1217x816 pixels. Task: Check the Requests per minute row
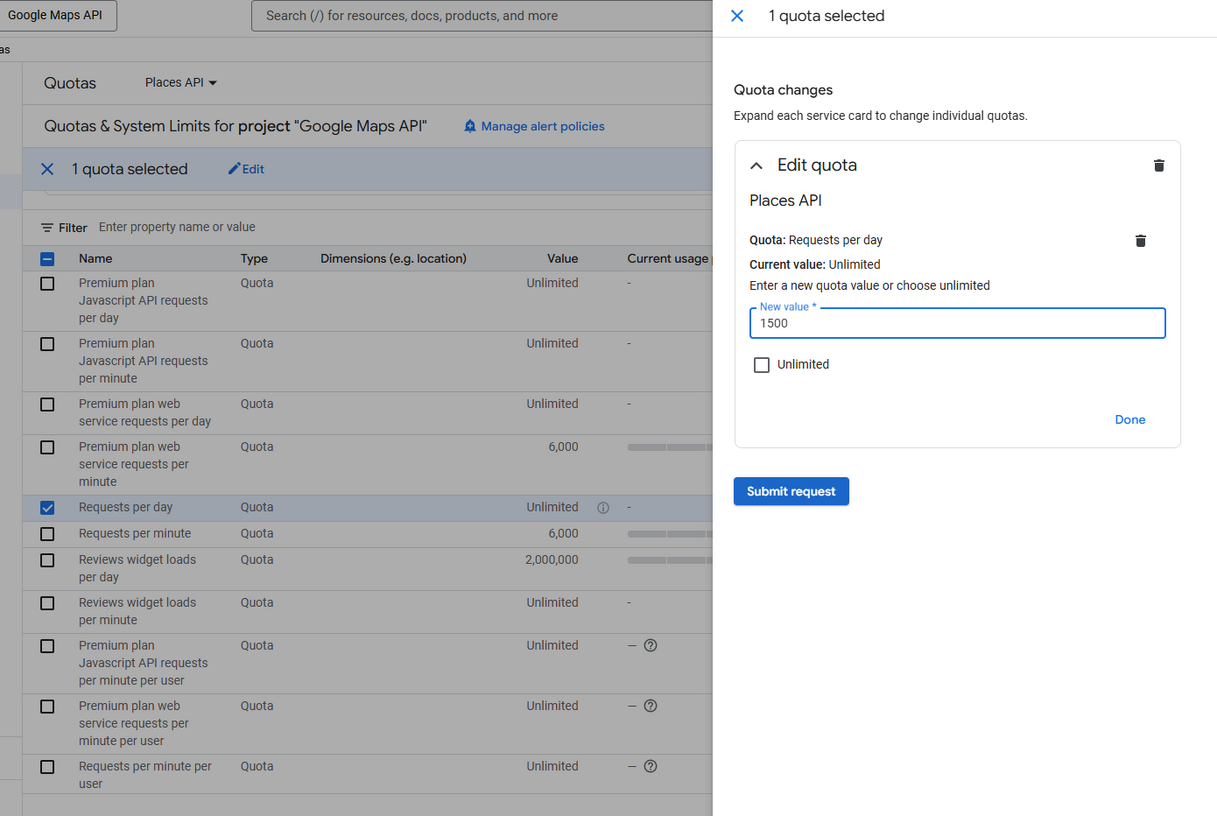(47, 534)
